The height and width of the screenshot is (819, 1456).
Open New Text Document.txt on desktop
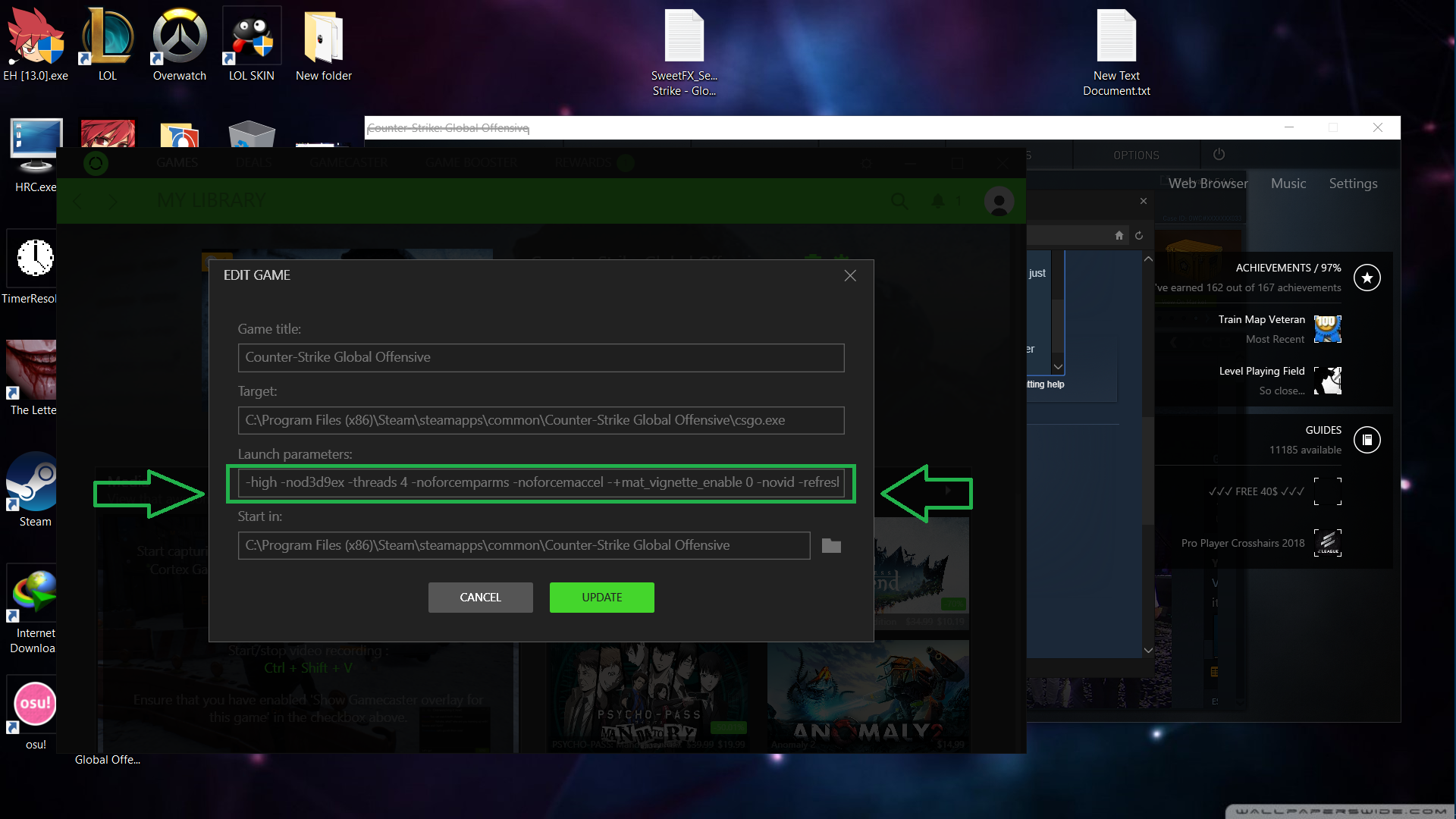pos(1116,52)
